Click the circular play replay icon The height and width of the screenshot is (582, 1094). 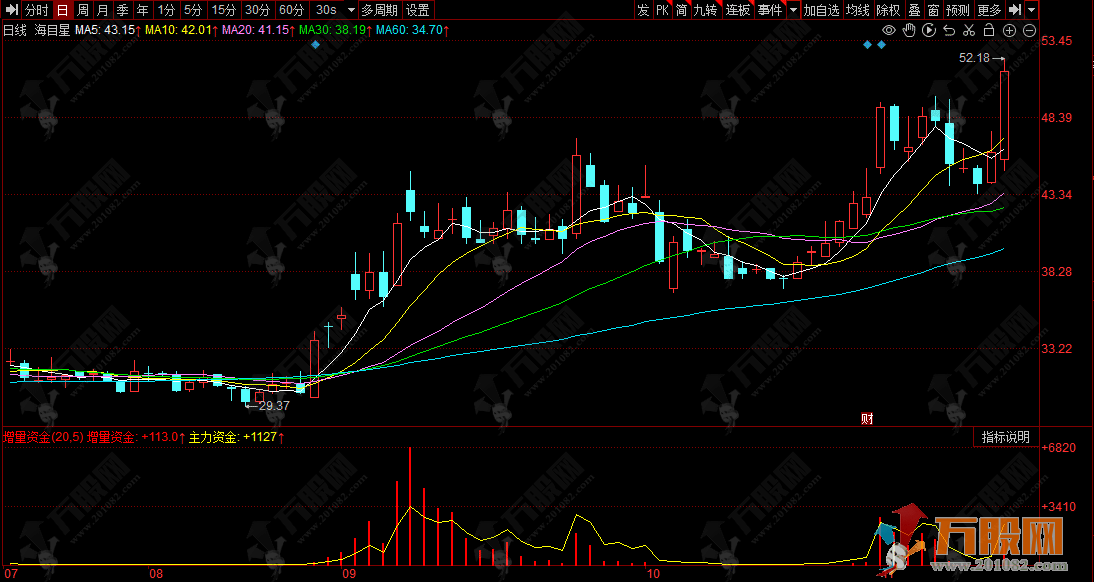(929, 30)
